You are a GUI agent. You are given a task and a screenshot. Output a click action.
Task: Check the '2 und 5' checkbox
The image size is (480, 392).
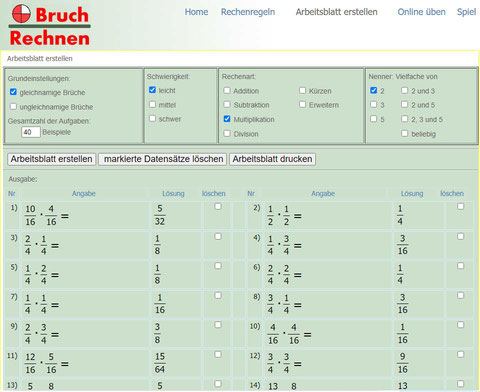[404, 104]
